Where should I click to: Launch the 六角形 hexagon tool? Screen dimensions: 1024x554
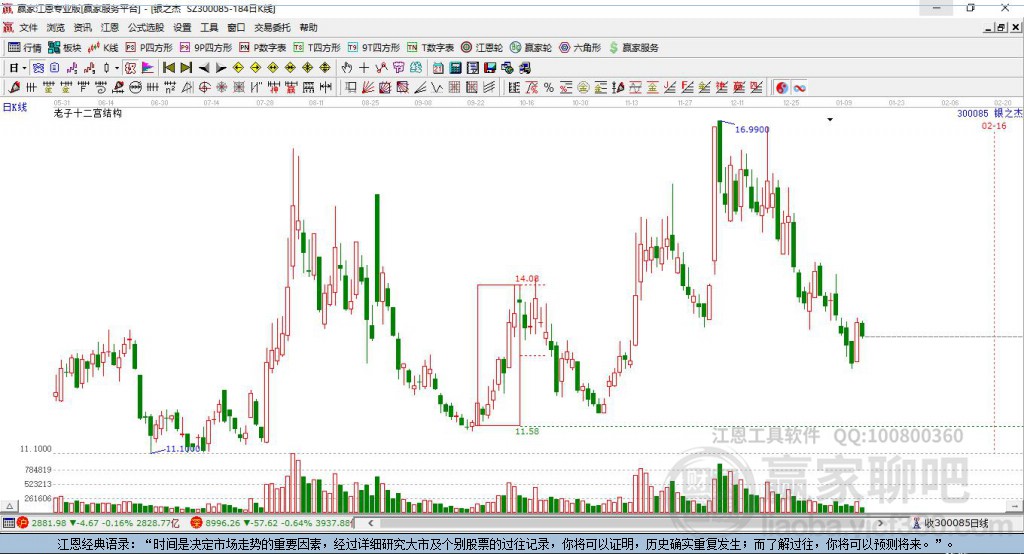(x=580, y=48)
